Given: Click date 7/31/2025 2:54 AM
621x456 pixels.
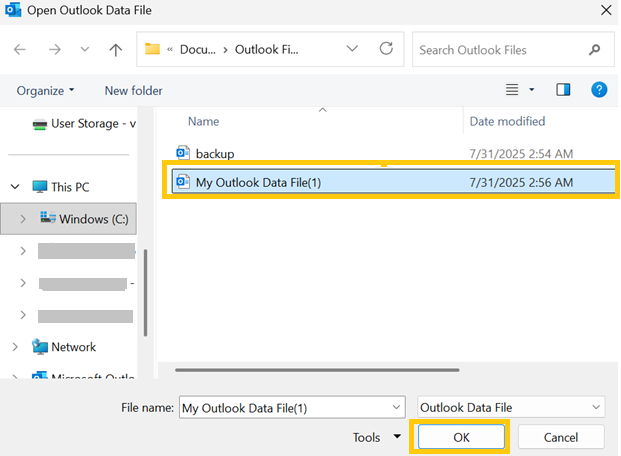Looking at the screenshot, I should pyautogui.click(x=521, y=154).
